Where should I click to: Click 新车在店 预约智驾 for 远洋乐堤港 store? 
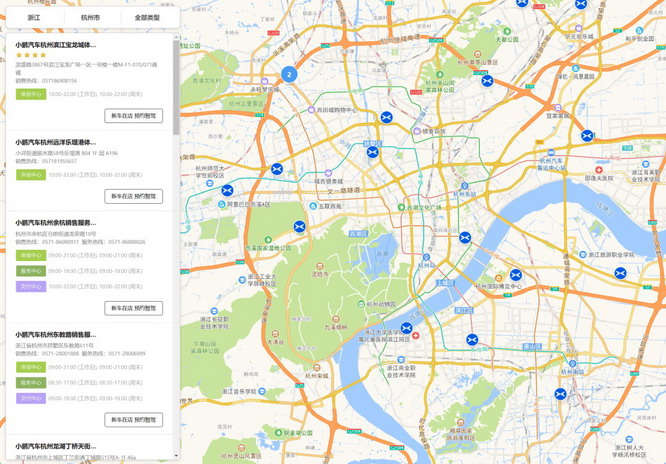click(134, 196)
